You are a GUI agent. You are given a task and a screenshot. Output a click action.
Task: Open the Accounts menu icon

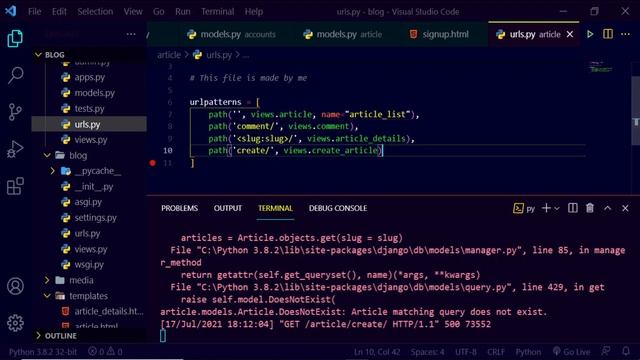click(15, 286)
